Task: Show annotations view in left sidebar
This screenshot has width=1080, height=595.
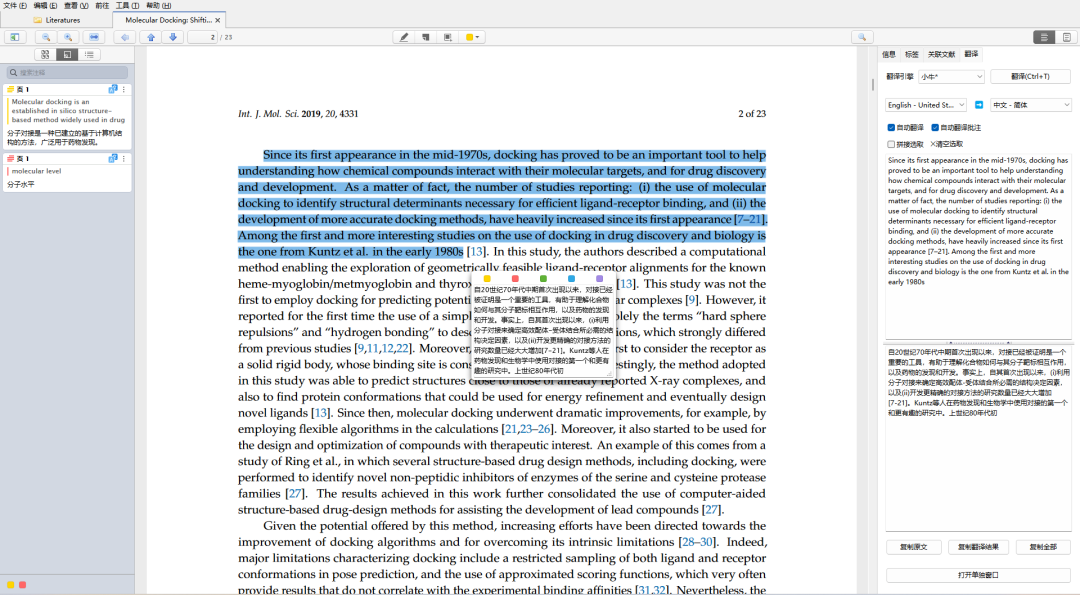Action: 67,54
